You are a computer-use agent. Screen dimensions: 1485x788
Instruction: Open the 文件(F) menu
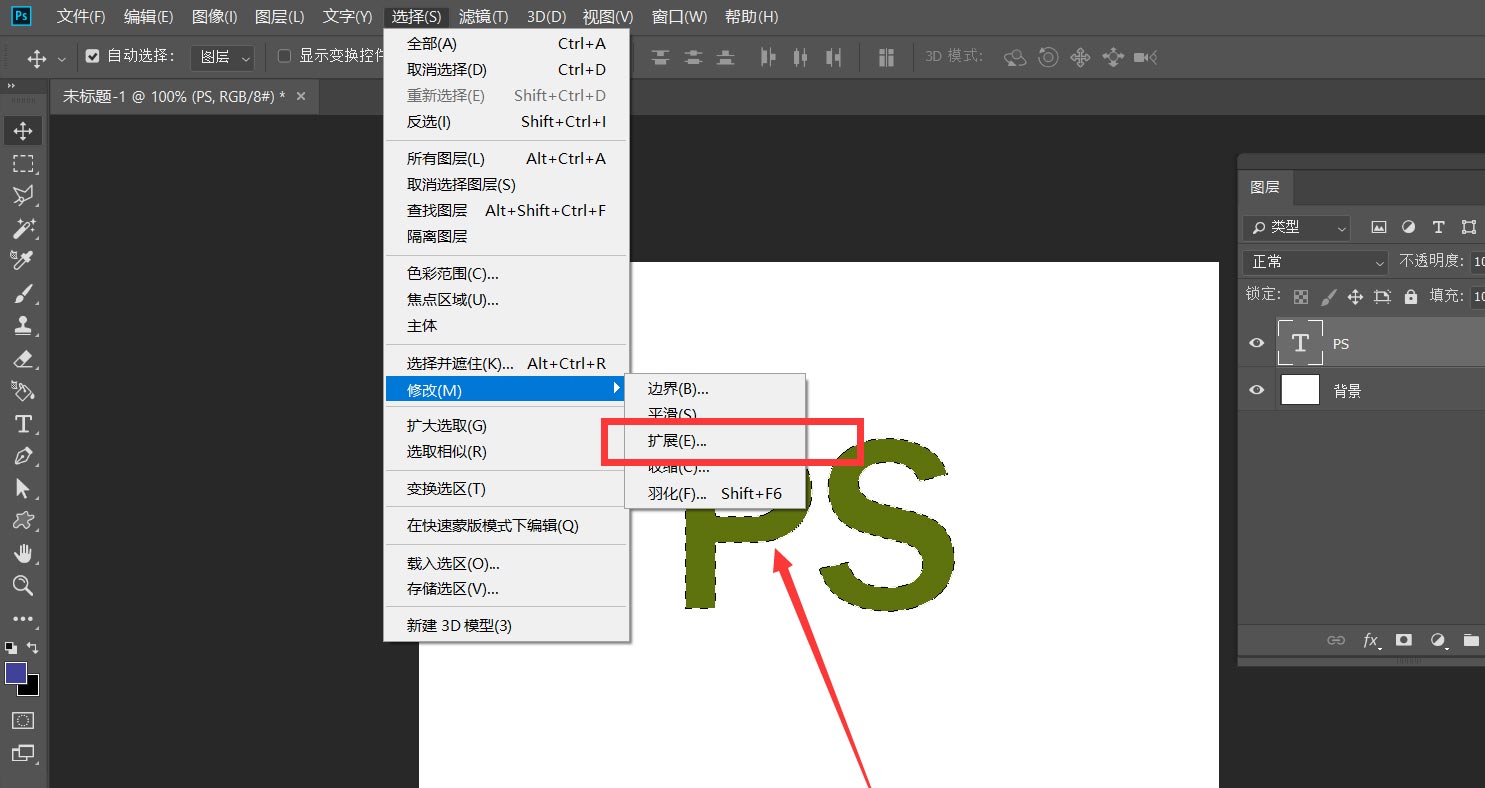click(x=81, y=17)
